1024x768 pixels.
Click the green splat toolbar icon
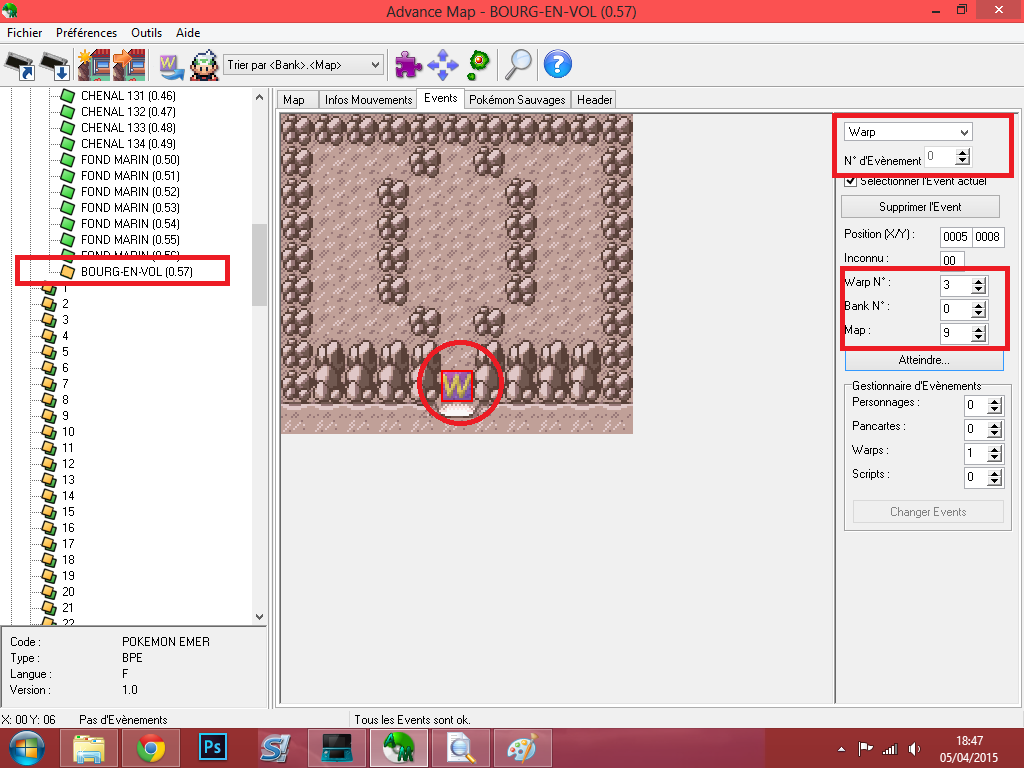tap(479, 64)
